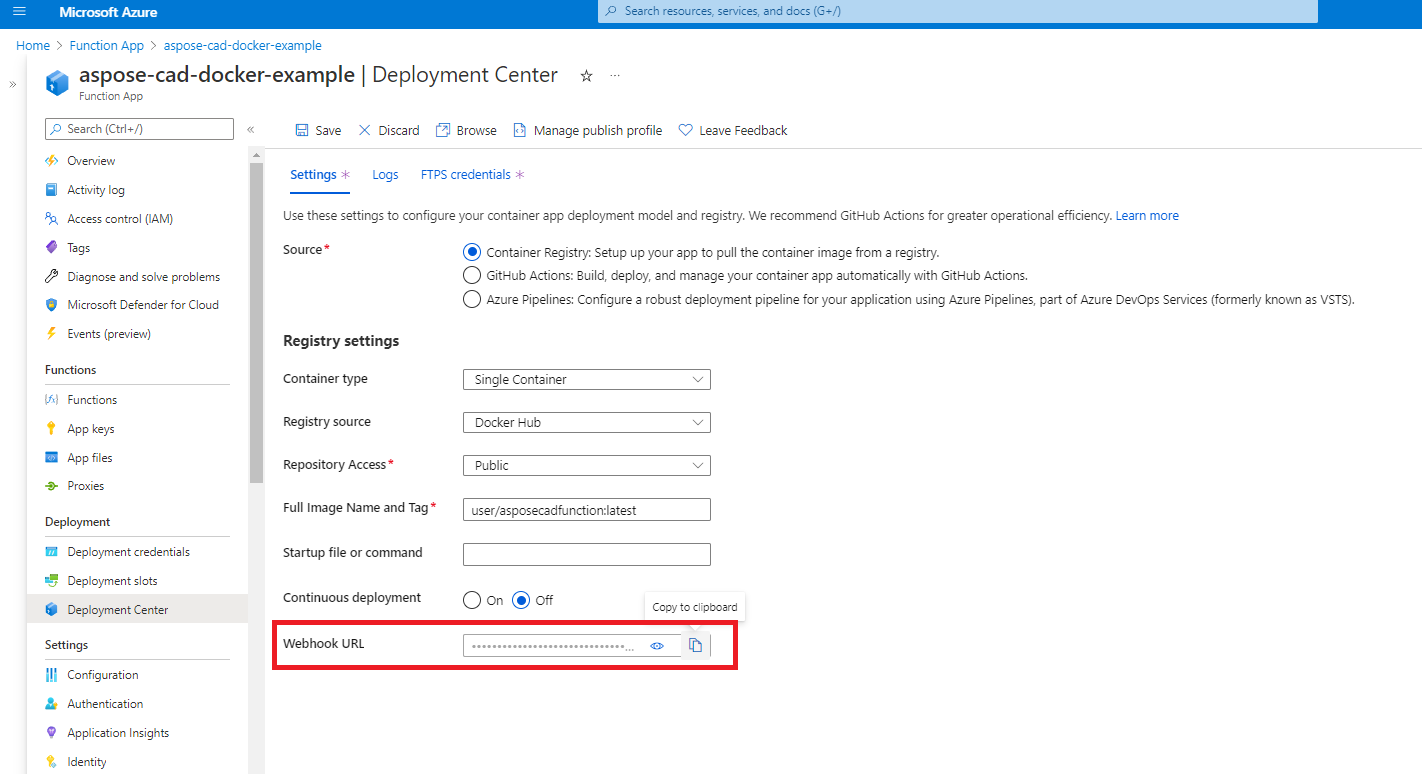The height and width of the screenshot is (774, 1422).
Task: Click the top search resources, services, and docs bar
Action: point(958,11)
